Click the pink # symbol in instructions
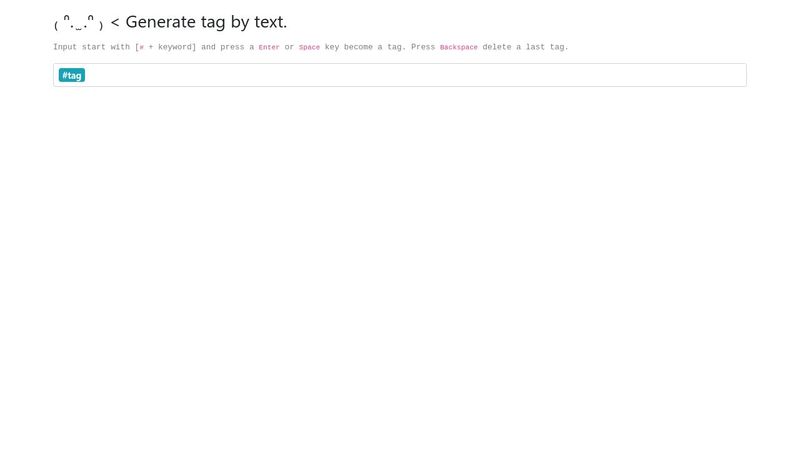 141,47
